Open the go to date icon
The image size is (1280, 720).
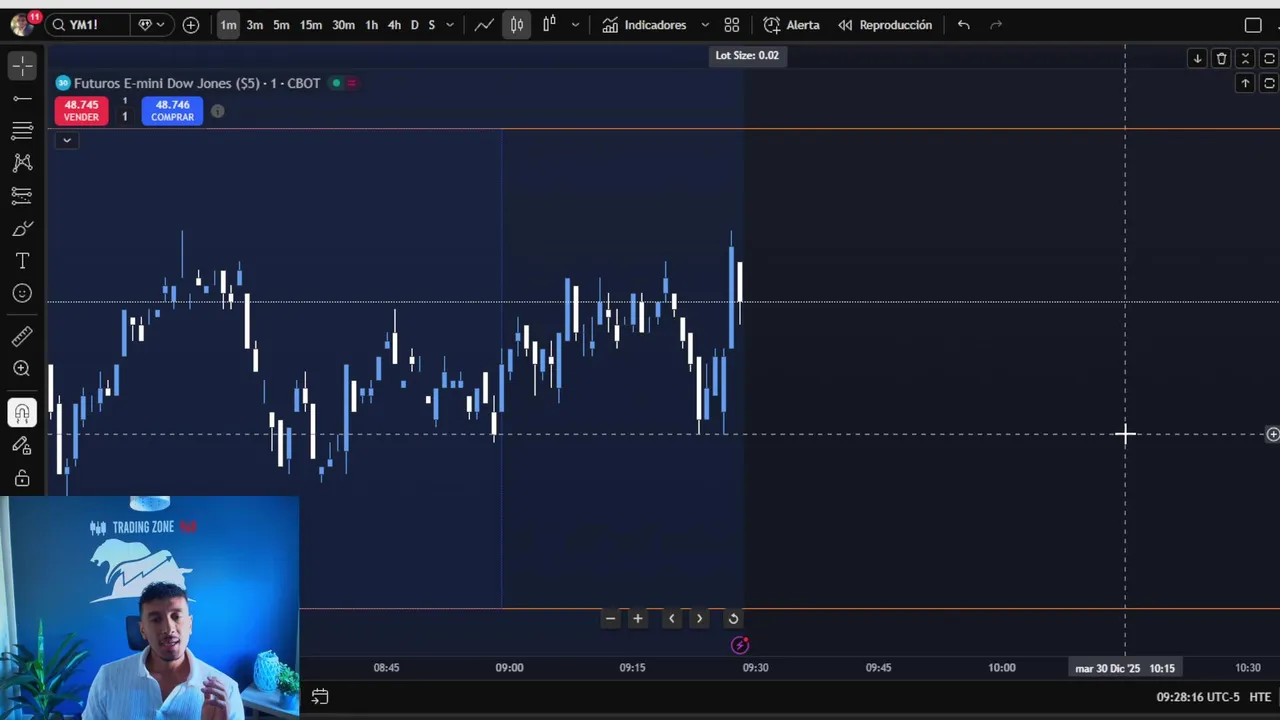click(320, 697)
